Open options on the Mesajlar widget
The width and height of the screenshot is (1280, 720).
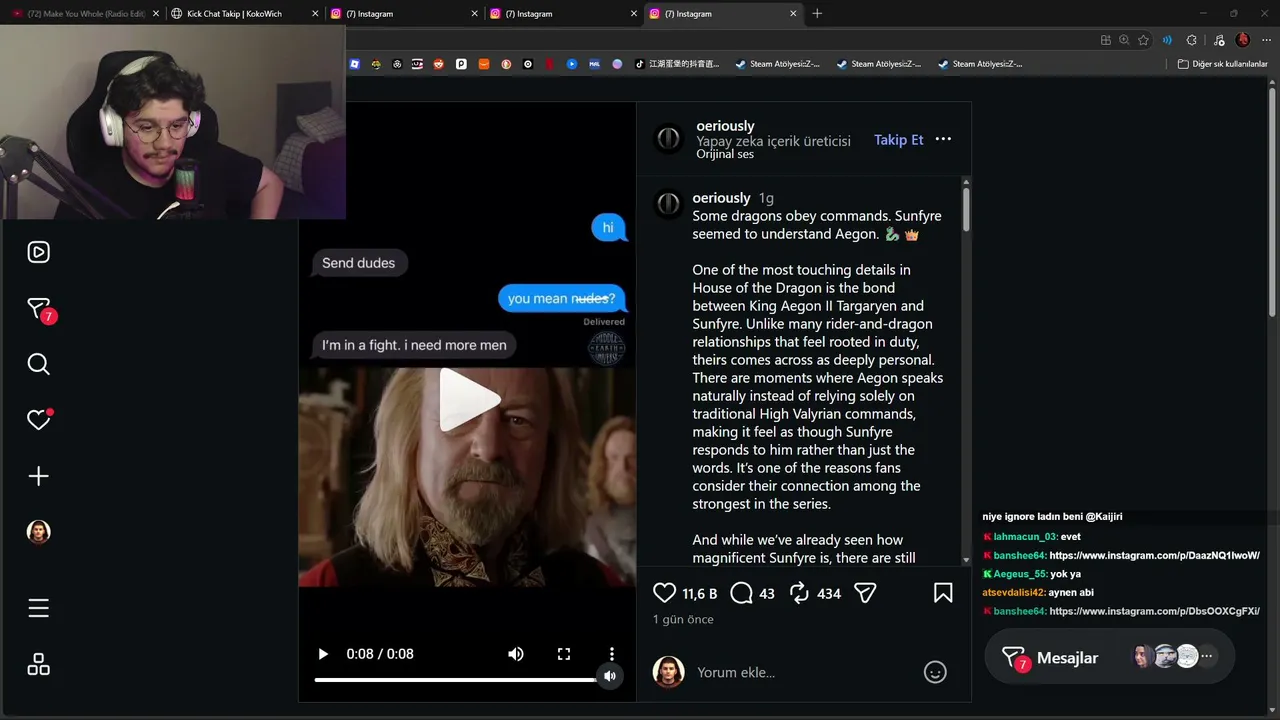pyautogui.click(x=1207, y=657)
